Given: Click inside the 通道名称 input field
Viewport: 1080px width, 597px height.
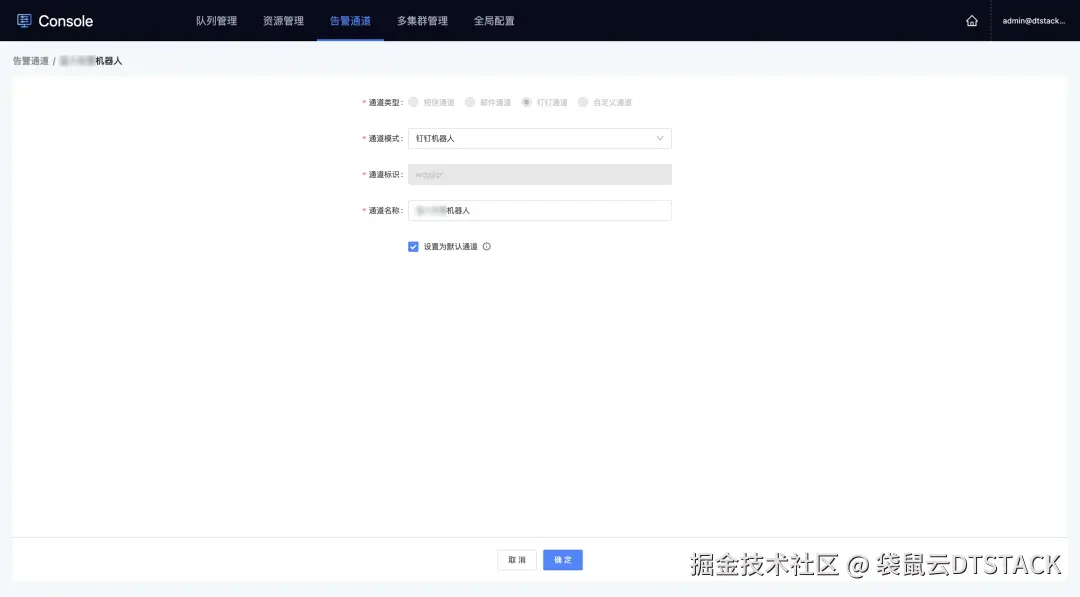Looking at the screenshot, I should click(540, 210).
